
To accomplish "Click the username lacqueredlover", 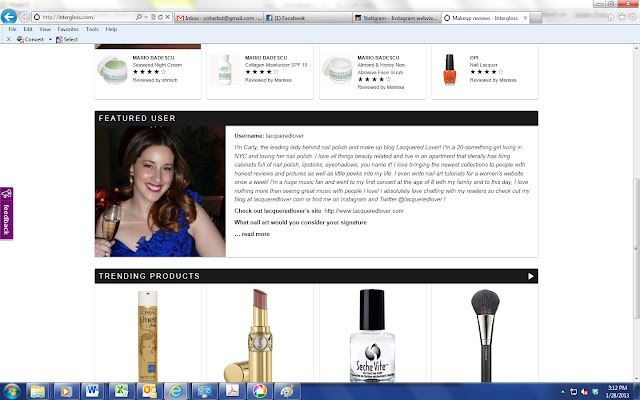I will pos(284,136).
